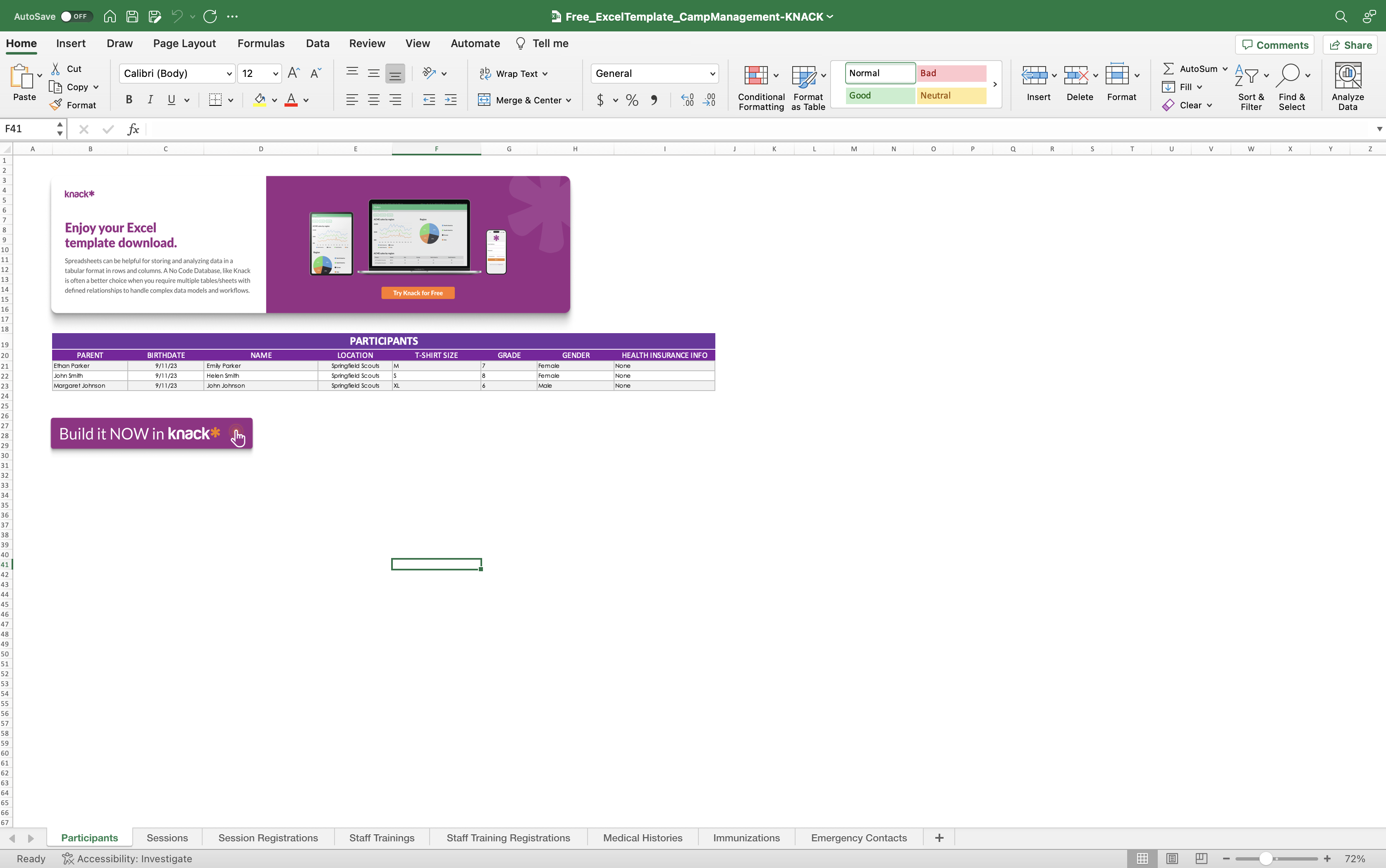Expand the General number format dropdown
This screenshot has height=868, width=1386.
pos(712,74)
